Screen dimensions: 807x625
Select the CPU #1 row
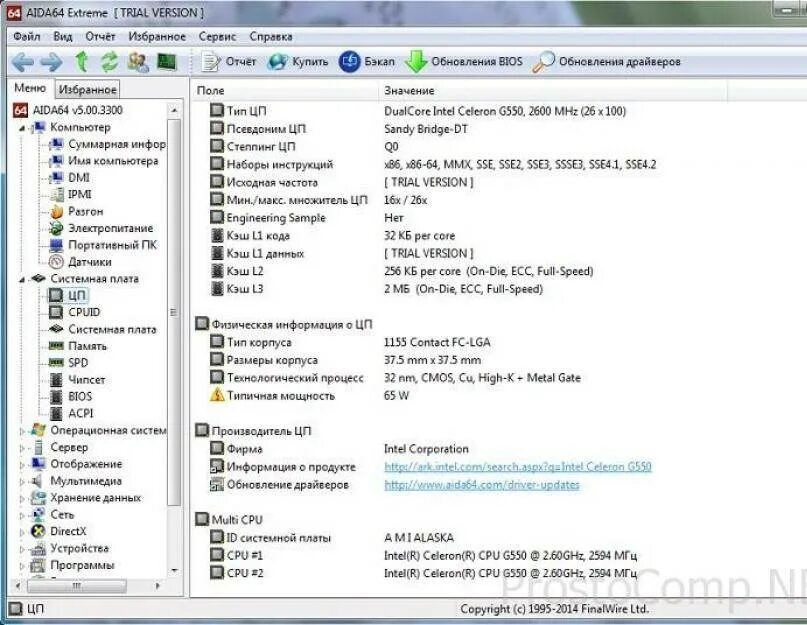pos(423,555)
